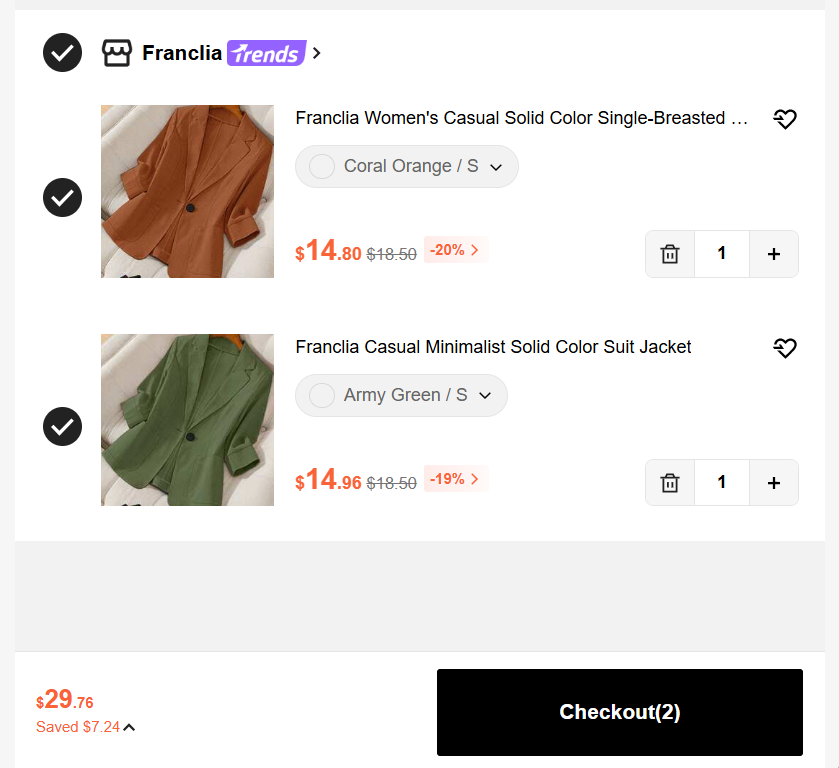Deselect the Army Green suit jacket item
The height and width of the screenshot is (768, 839).
(62, 427)
